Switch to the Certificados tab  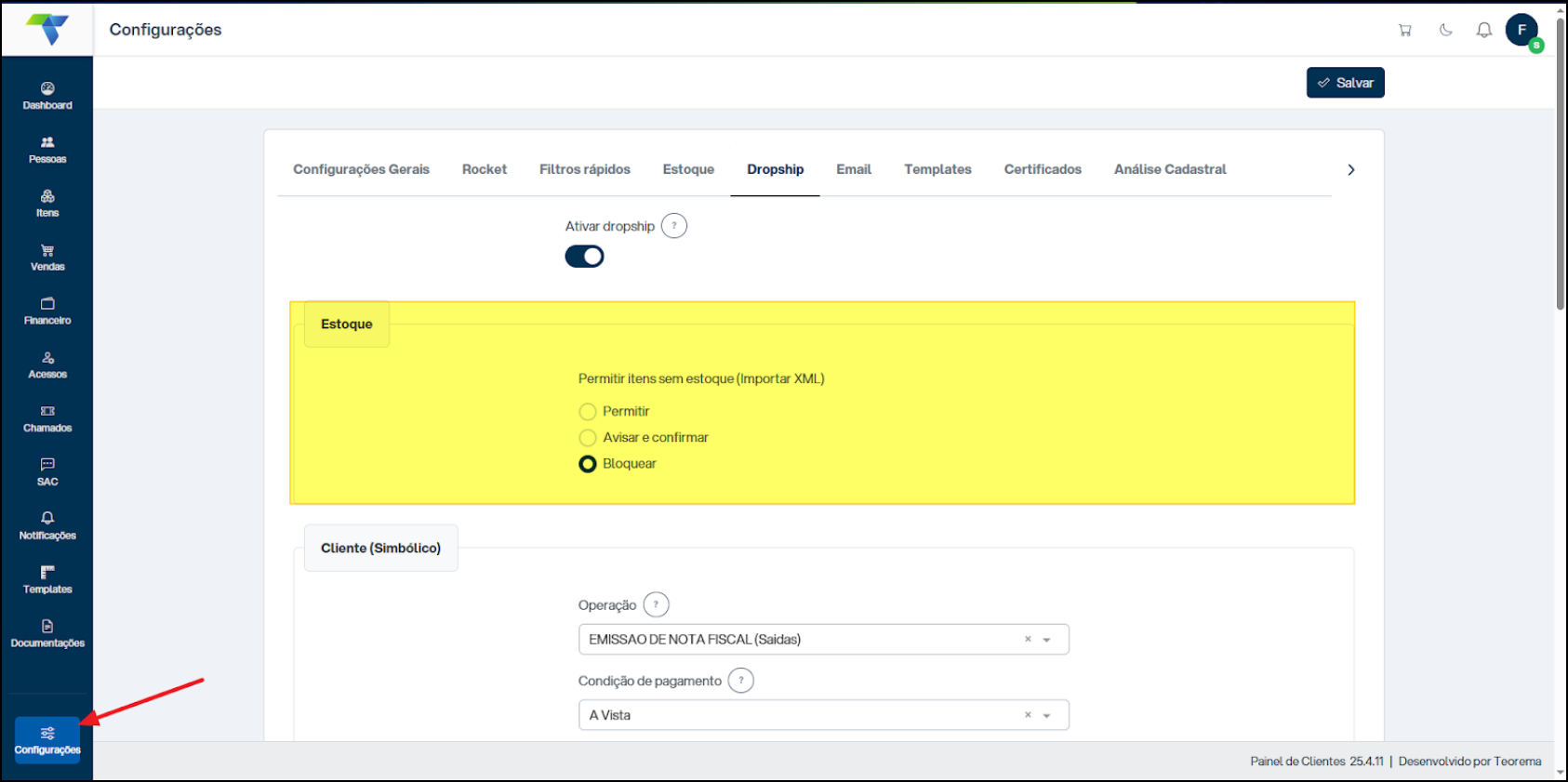click(x=1043, y=169)
